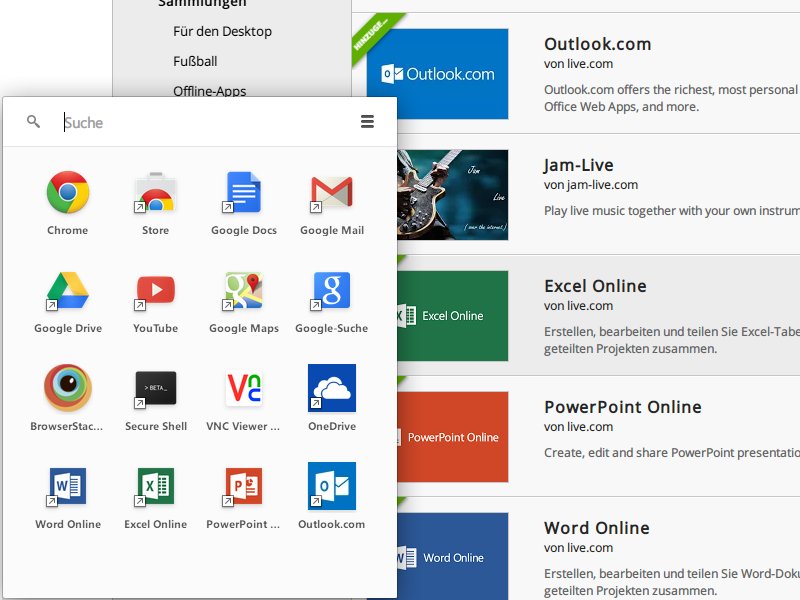The image size is (800, 600).
Task: Click the search magnifier icon
Action: pyautogui.click(x=33, y=121)
